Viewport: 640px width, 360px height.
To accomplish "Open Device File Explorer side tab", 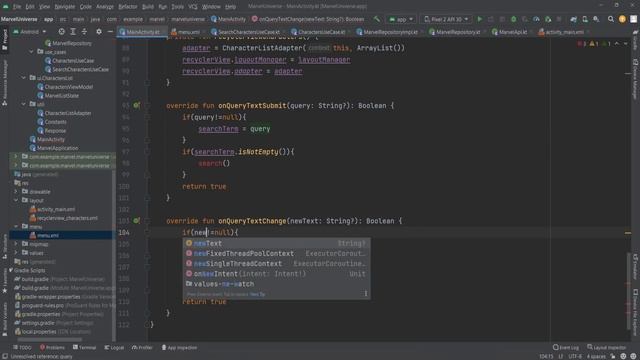I will [636, 313].
